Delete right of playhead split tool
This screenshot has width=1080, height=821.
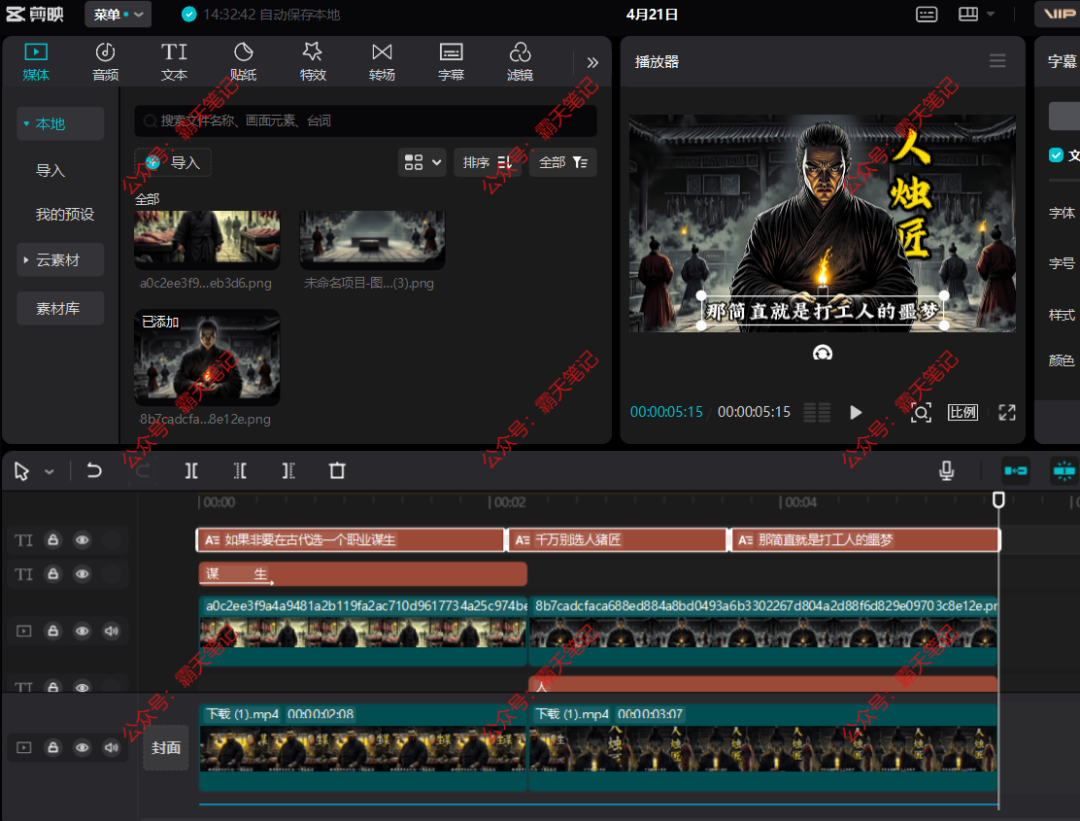288,470
